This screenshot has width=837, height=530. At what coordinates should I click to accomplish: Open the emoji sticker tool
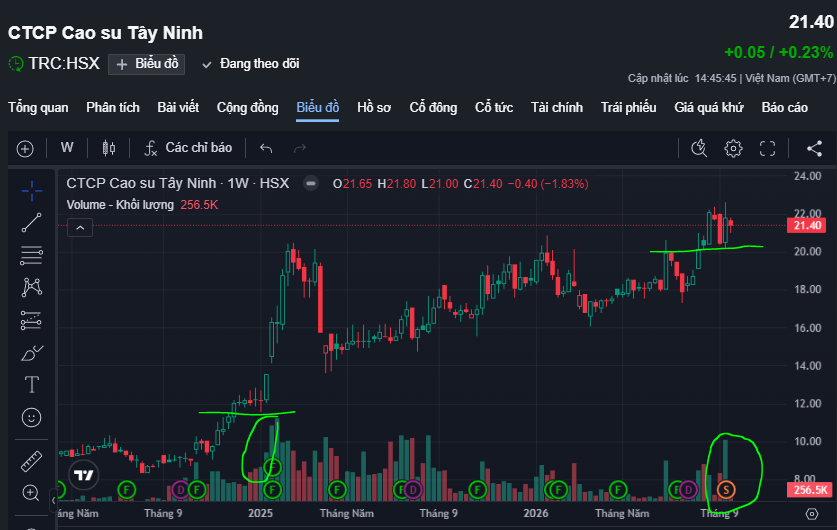(x=31, y=417)
